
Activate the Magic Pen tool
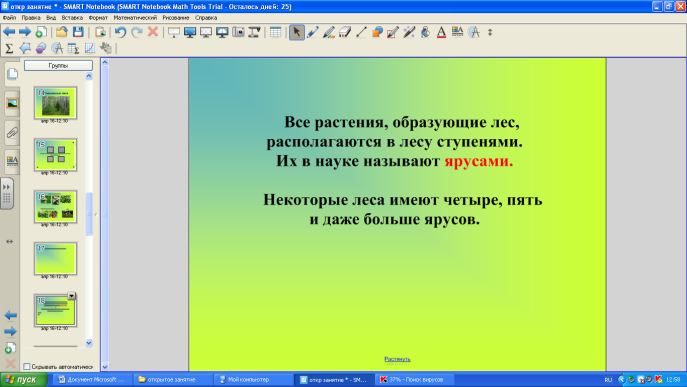coord(409,32)
